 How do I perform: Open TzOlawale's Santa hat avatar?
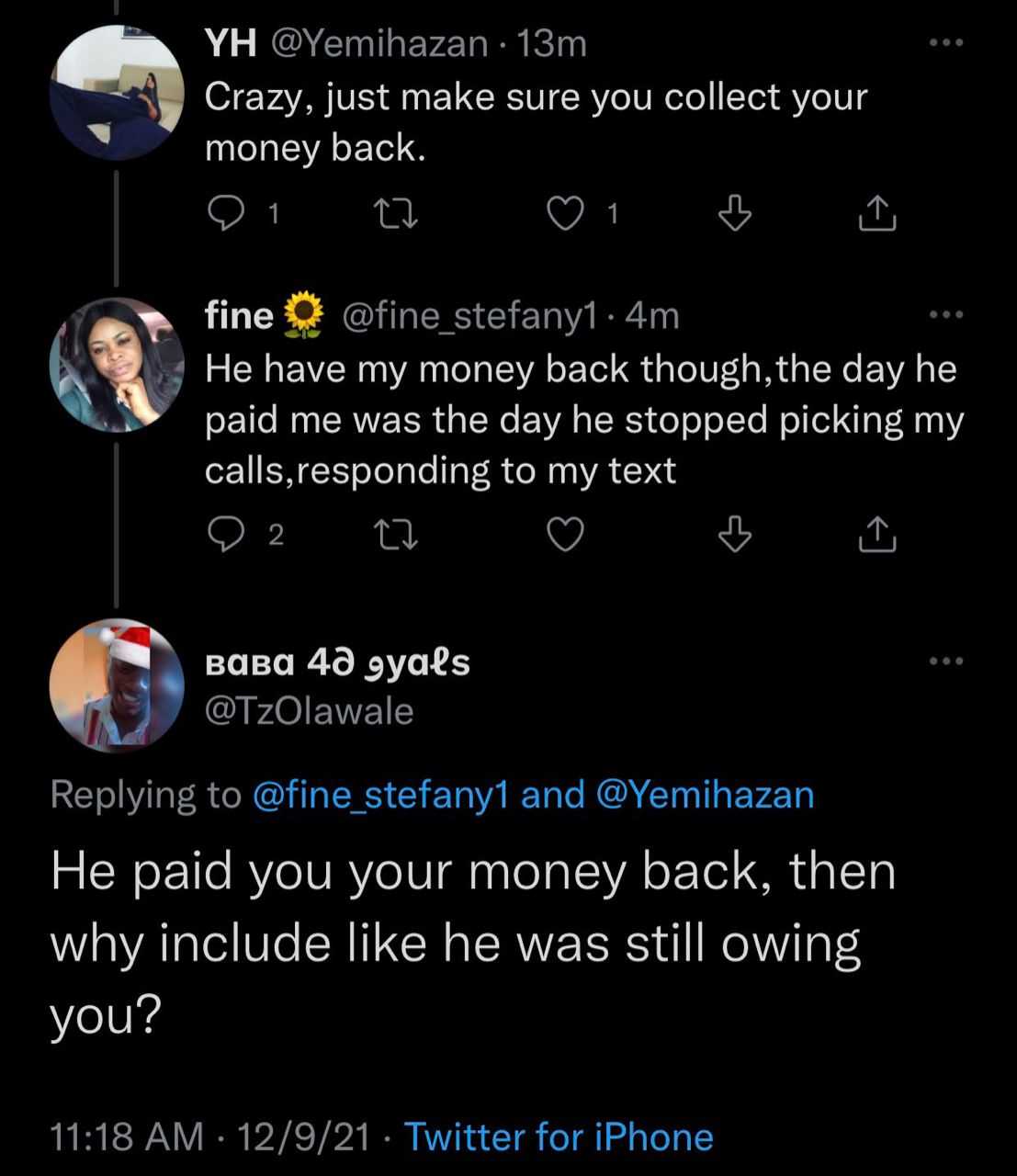(116, 685)
